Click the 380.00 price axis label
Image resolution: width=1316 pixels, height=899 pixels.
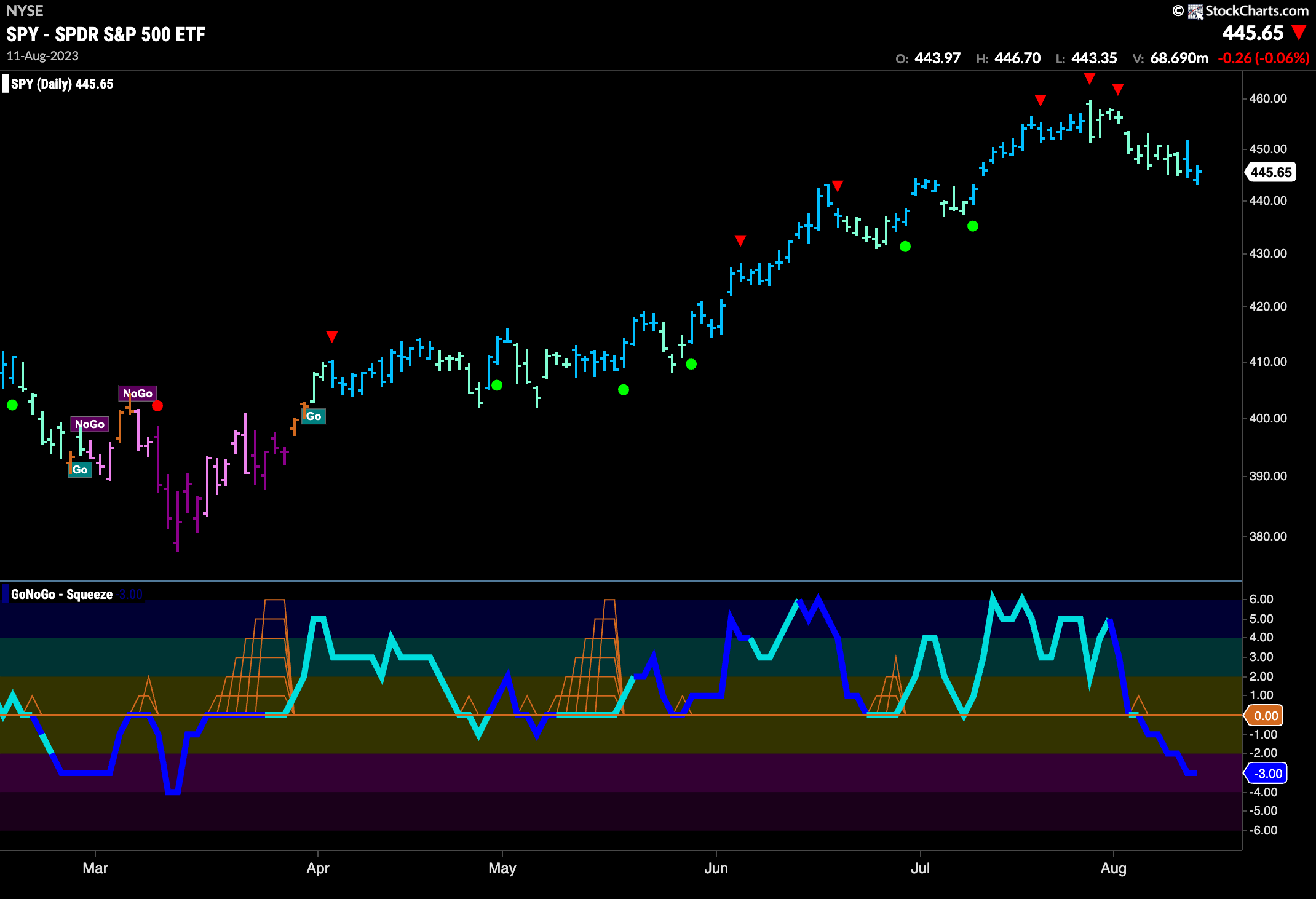(x=1268, y=536)
